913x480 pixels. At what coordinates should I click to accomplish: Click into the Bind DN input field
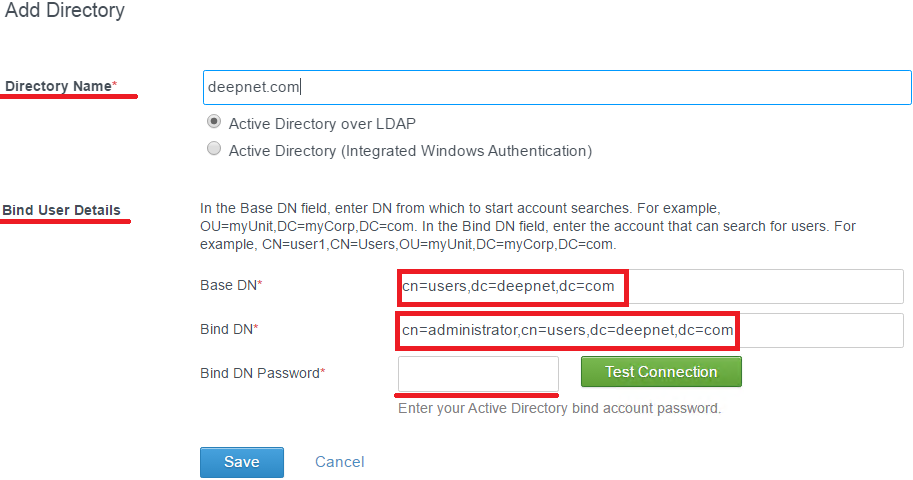click(650, 330)
